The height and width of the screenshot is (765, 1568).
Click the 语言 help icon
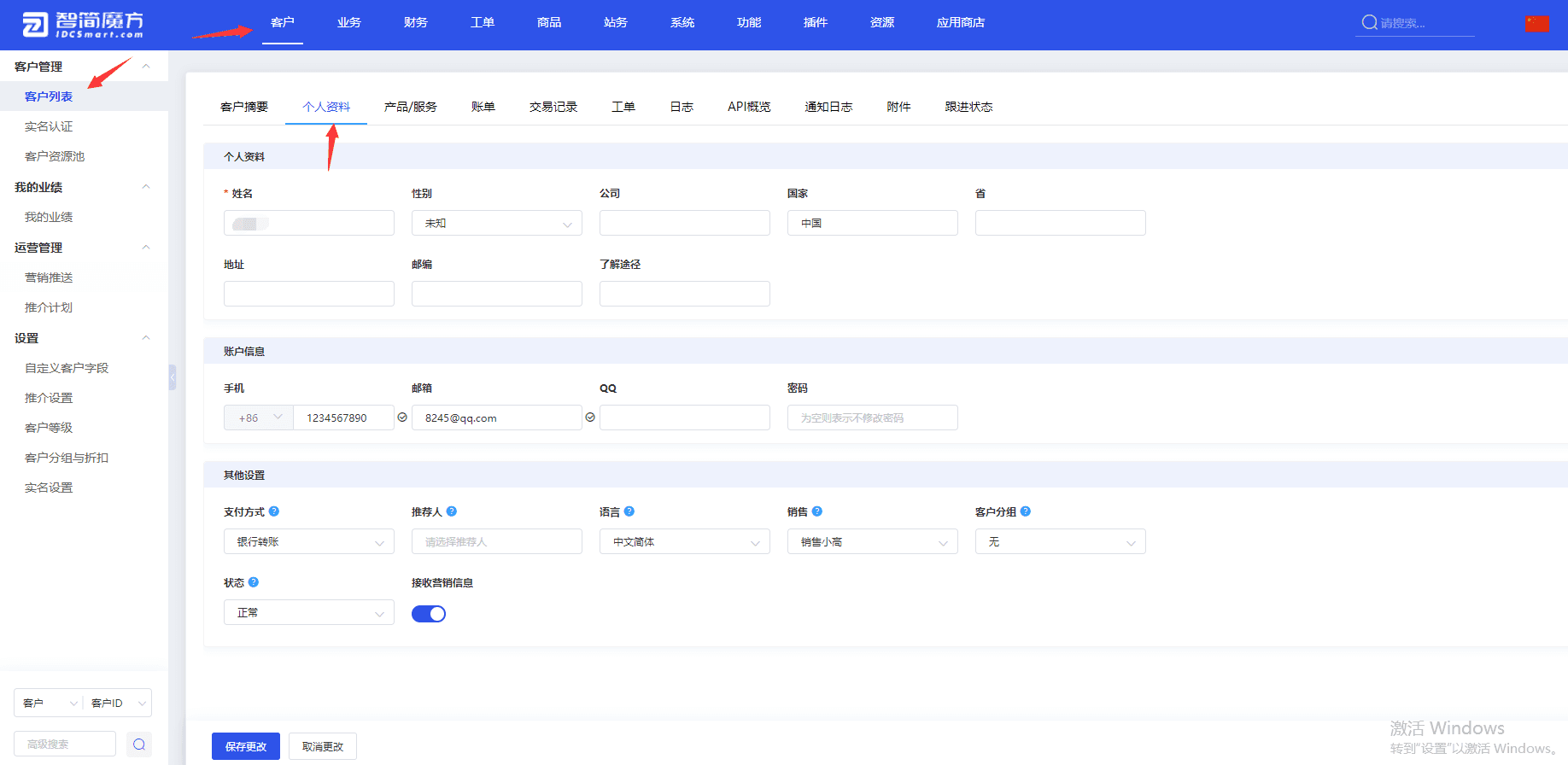coord(629,511)
